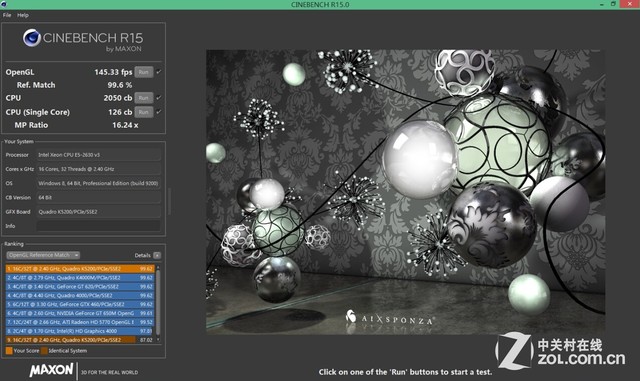Screen dimensions: 640x381
Task: Toggle the OpenGL test checkmark
Action: (159, 72)
